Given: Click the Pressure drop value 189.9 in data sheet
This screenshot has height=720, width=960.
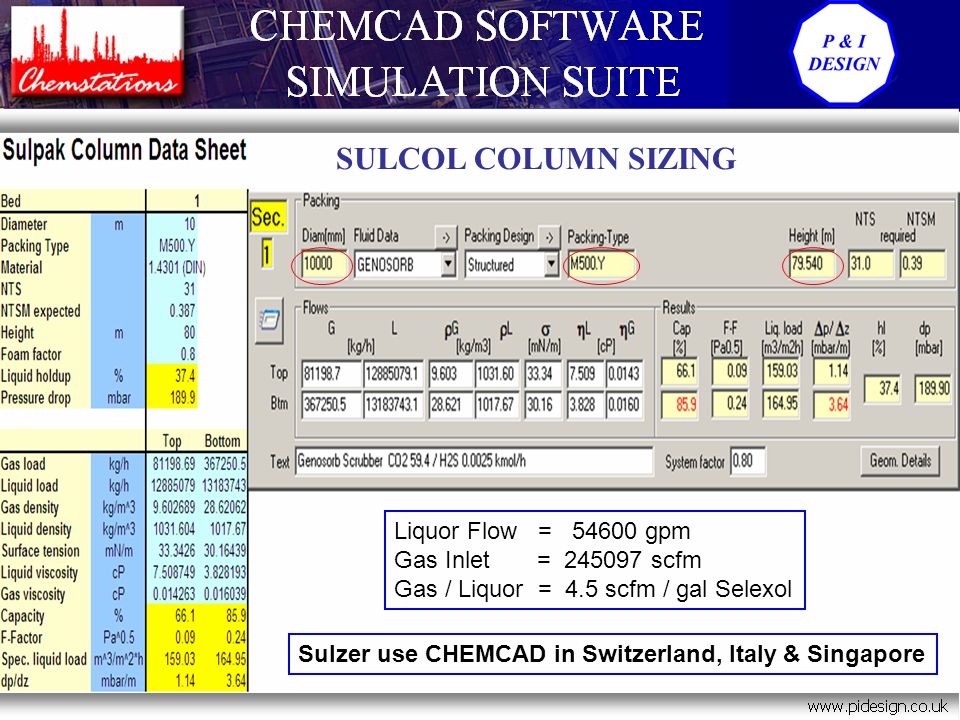Looking at the screenshot, I should tap(182, 398).
